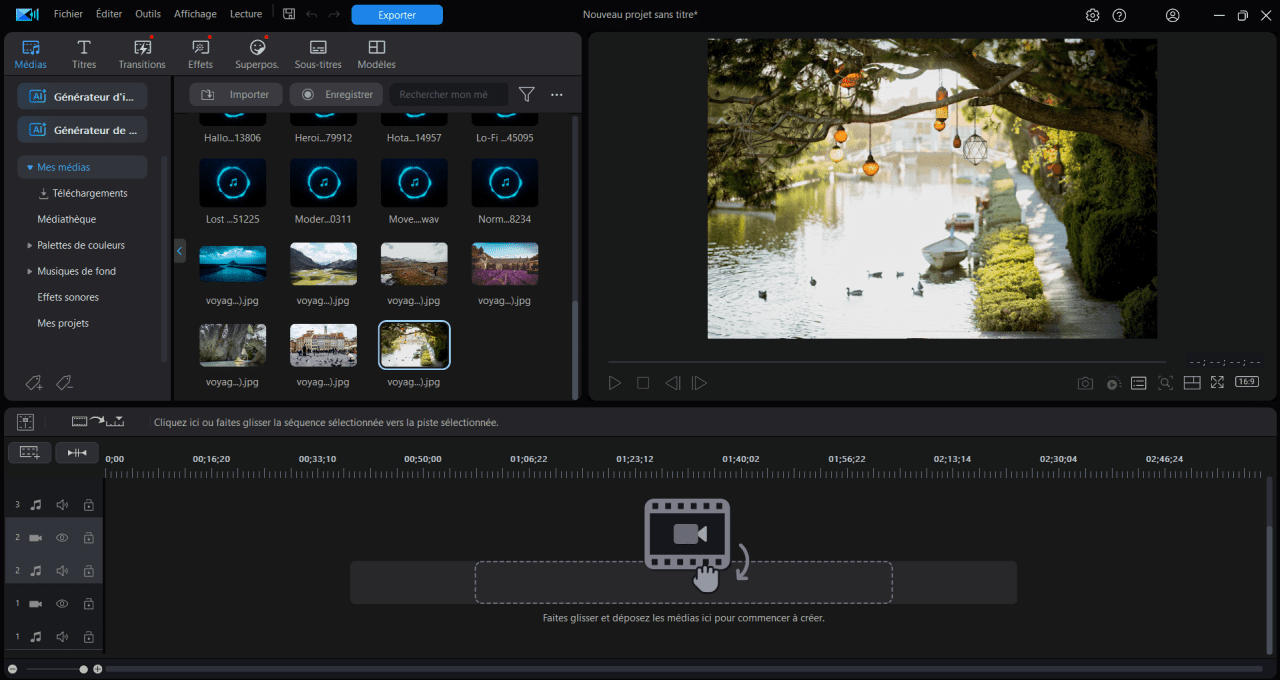Image resolution: width=1280 pixels, height=680 pixels.
Task: Click the add tag icon
Action: [x=33, y=382]
